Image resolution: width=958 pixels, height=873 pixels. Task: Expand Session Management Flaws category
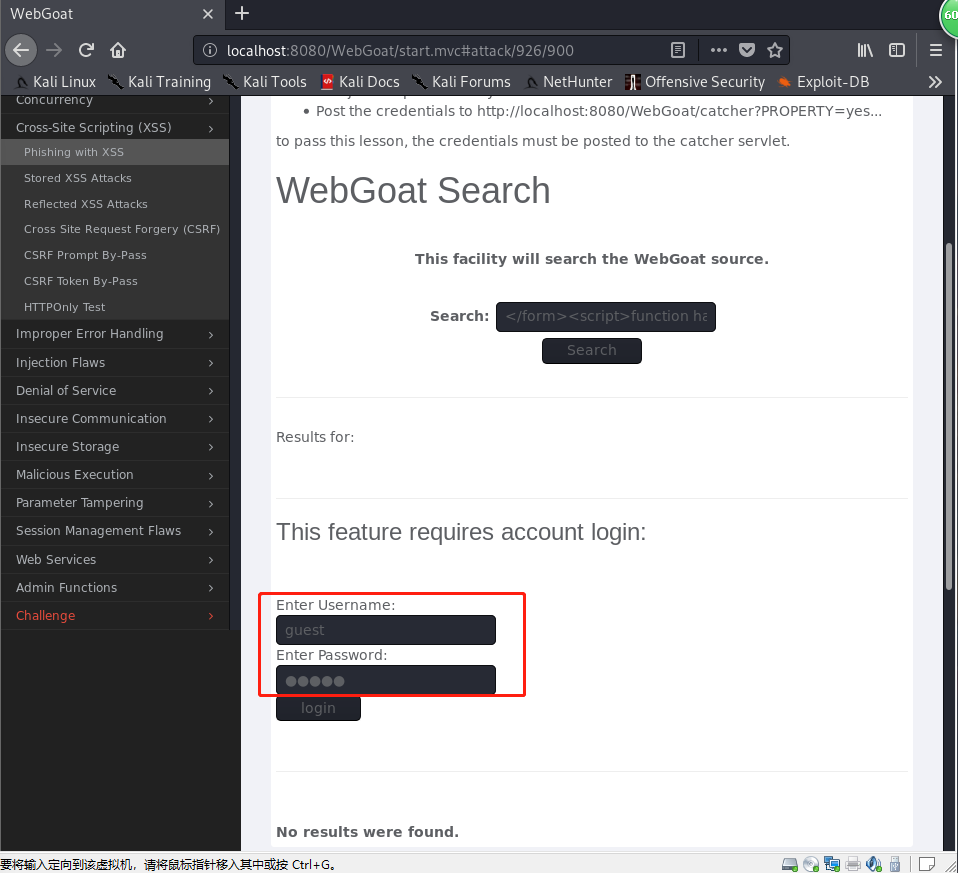115,531
